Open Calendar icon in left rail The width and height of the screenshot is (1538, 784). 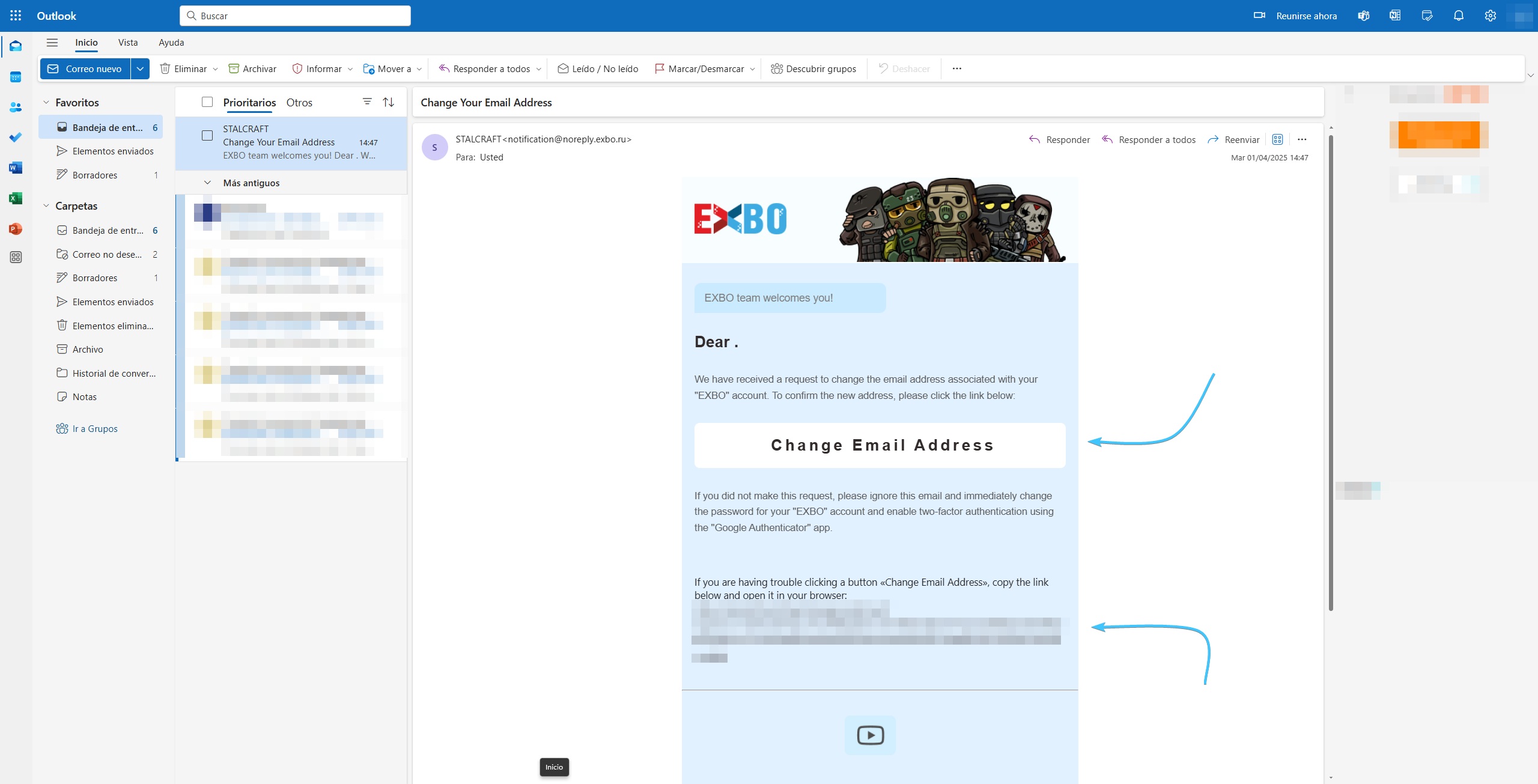tap(16, 77)
